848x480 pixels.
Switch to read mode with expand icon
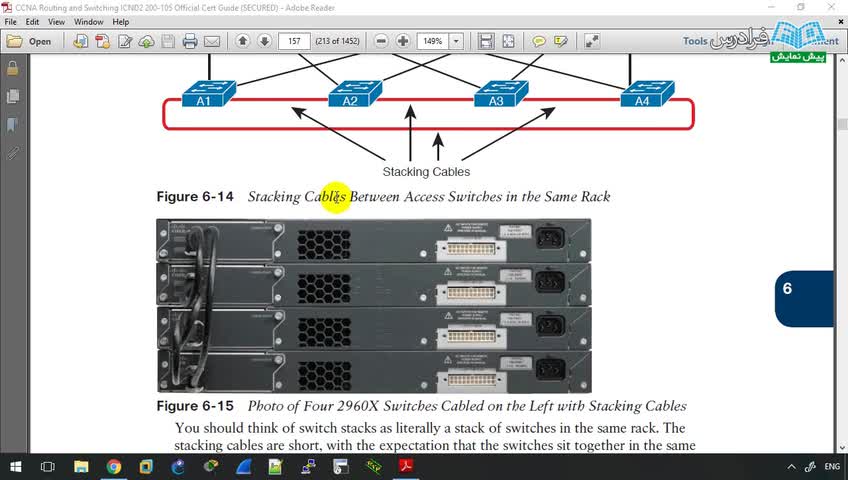pos(592,41)
